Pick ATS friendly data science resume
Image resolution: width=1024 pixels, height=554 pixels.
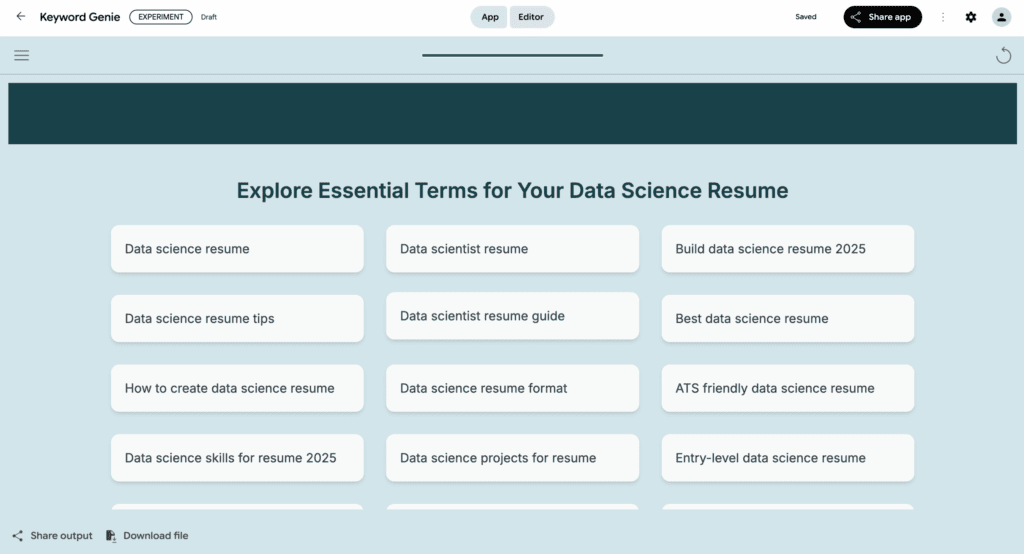[x=787, y=388]
